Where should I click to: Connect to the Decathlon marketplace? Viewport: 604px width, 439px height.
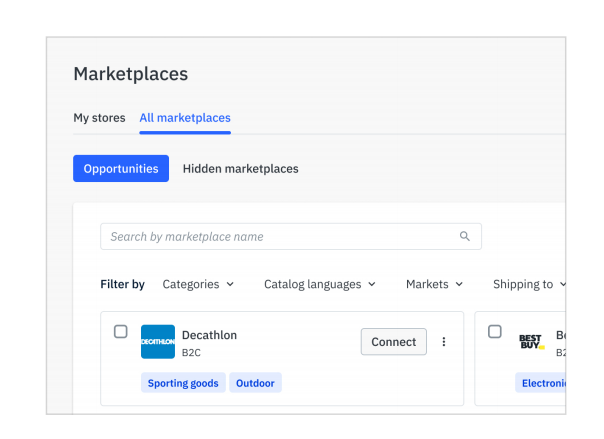point(393,342)
